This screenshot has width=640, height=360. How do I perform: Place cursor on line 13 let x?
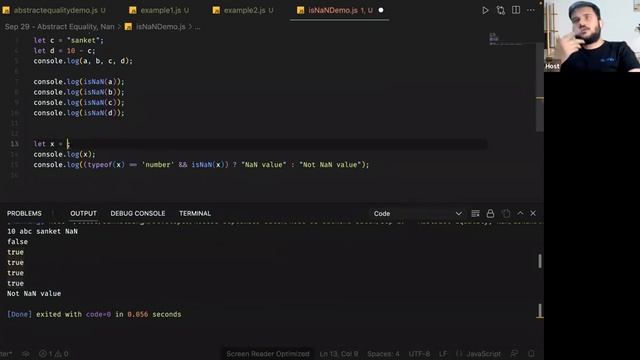tap(52, 144)
